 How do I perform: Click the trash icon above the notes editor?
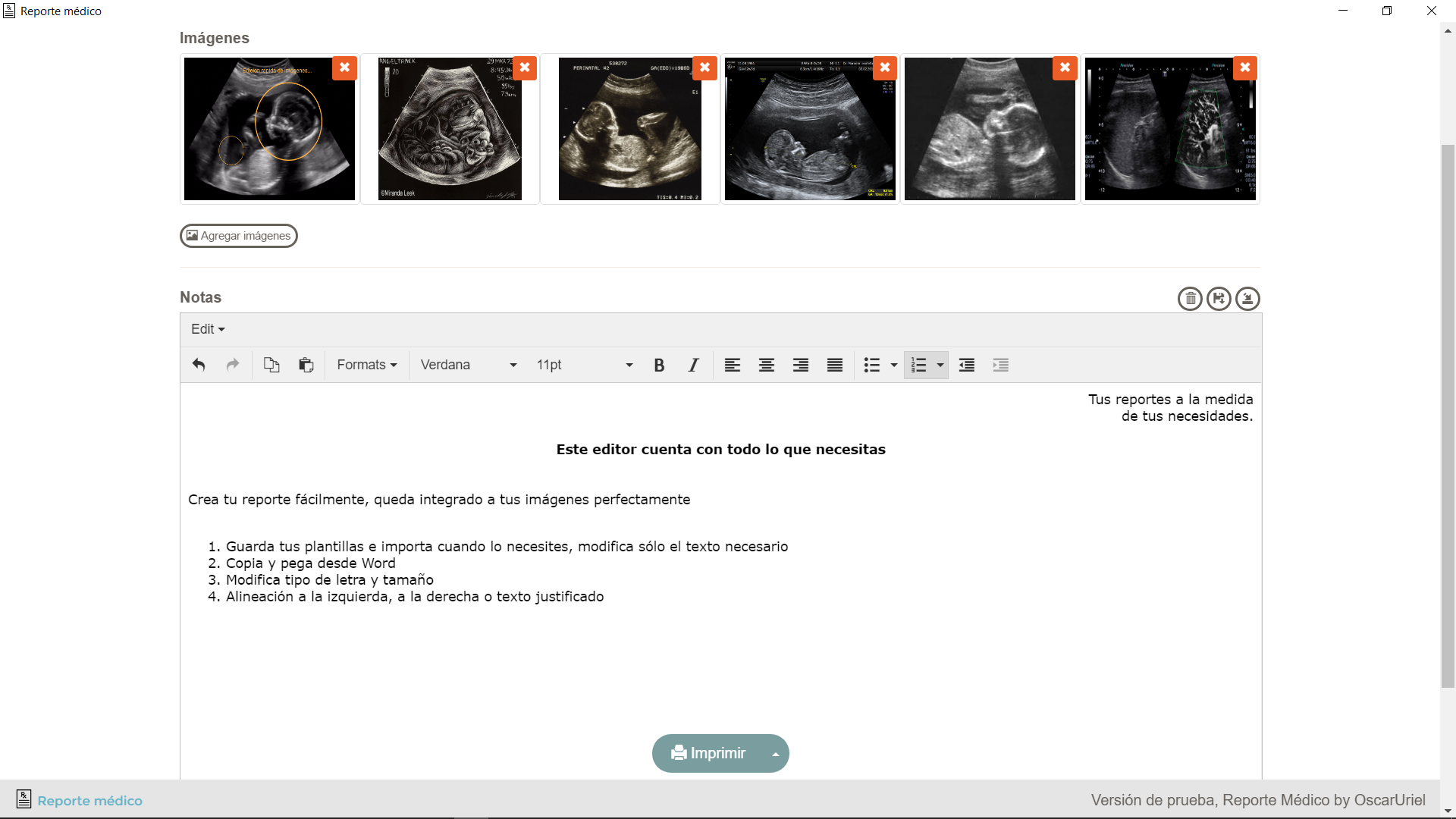[1190, 299]
